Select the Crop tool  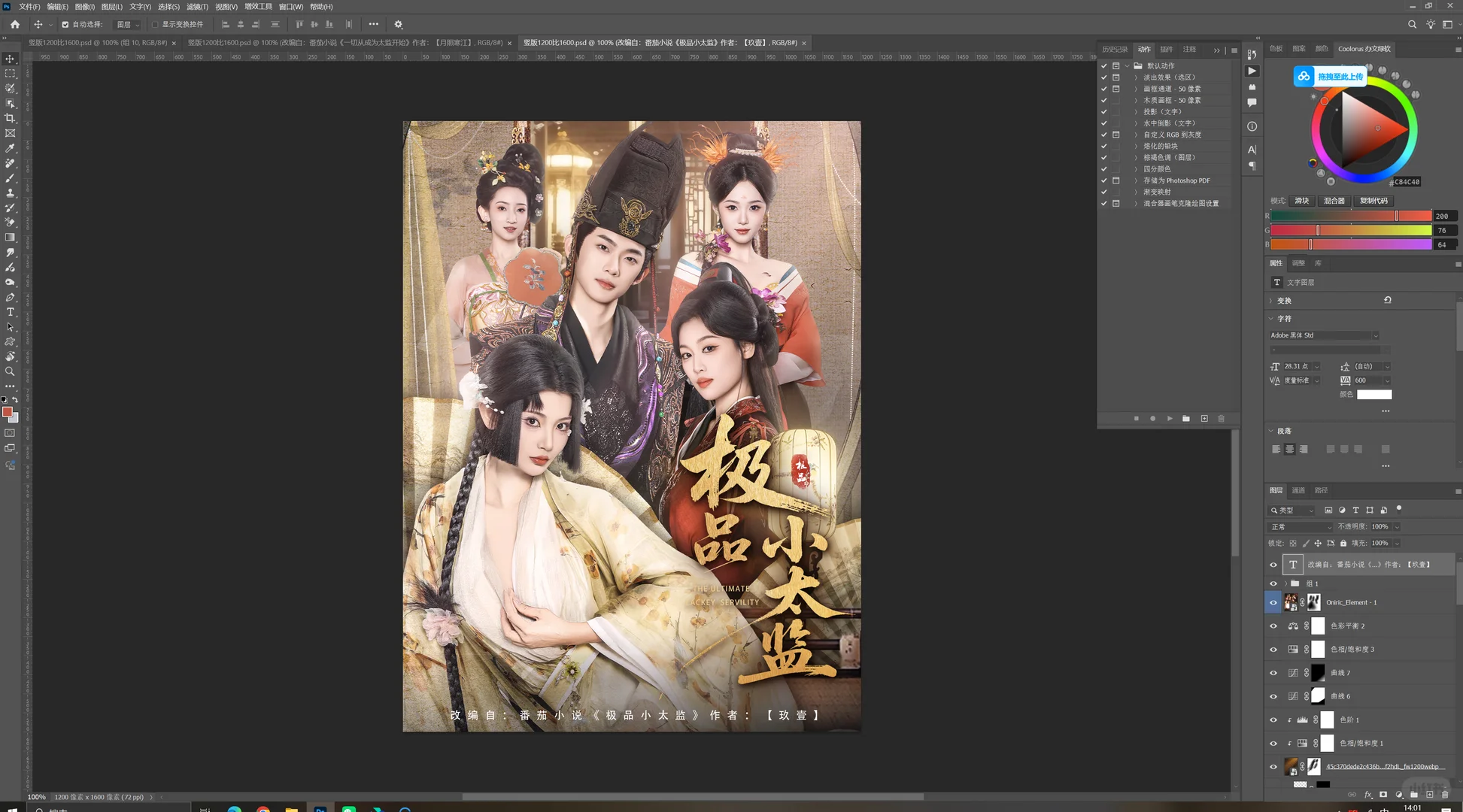(11, 118)
